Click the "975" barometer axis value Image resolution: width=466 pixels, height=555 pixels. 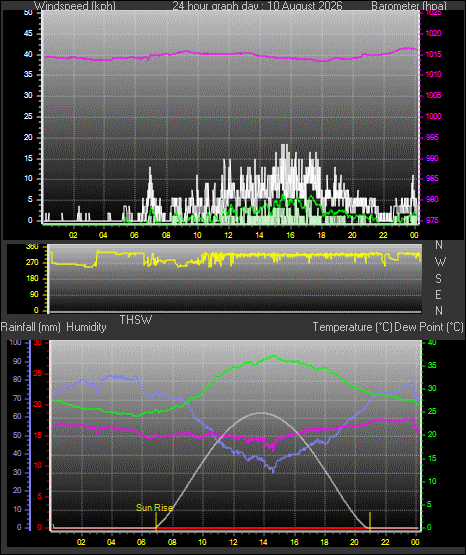[432, 221]
